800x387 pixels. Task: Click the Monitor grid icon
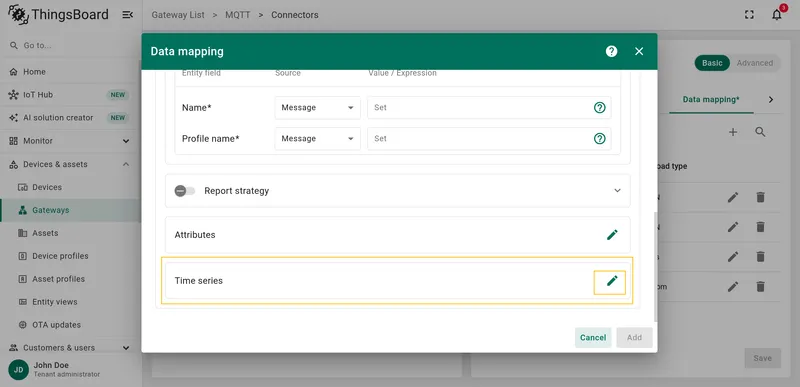pos(14,141)
